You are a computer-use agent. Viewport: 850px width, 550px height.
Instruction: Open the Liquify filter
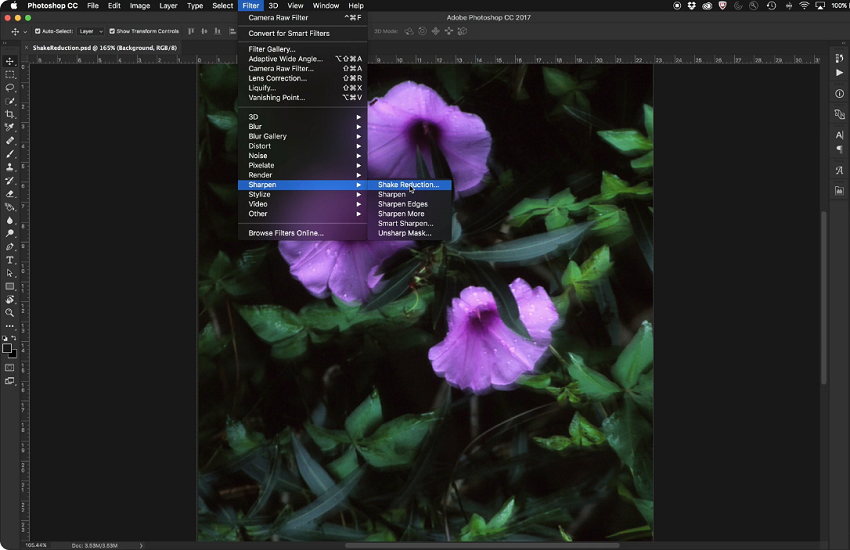(x=302, y=88)
